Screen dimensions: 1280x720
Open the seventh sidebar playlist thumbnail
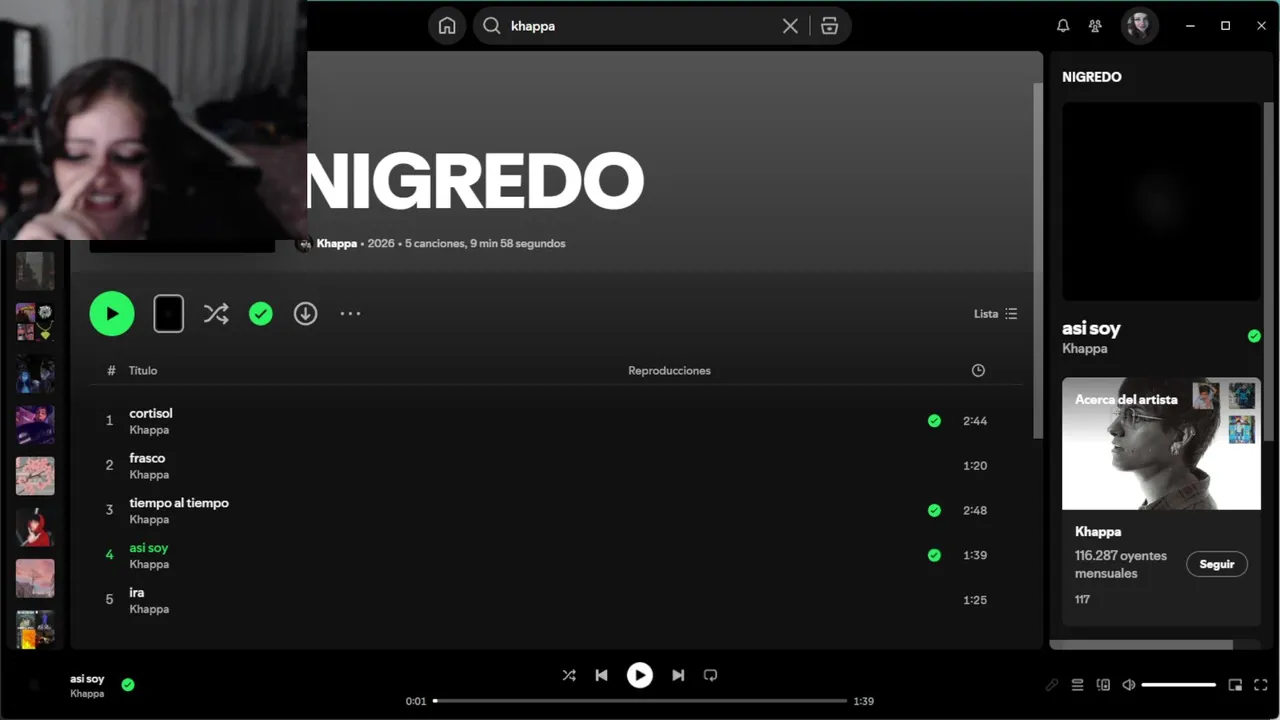click(35, 578)
